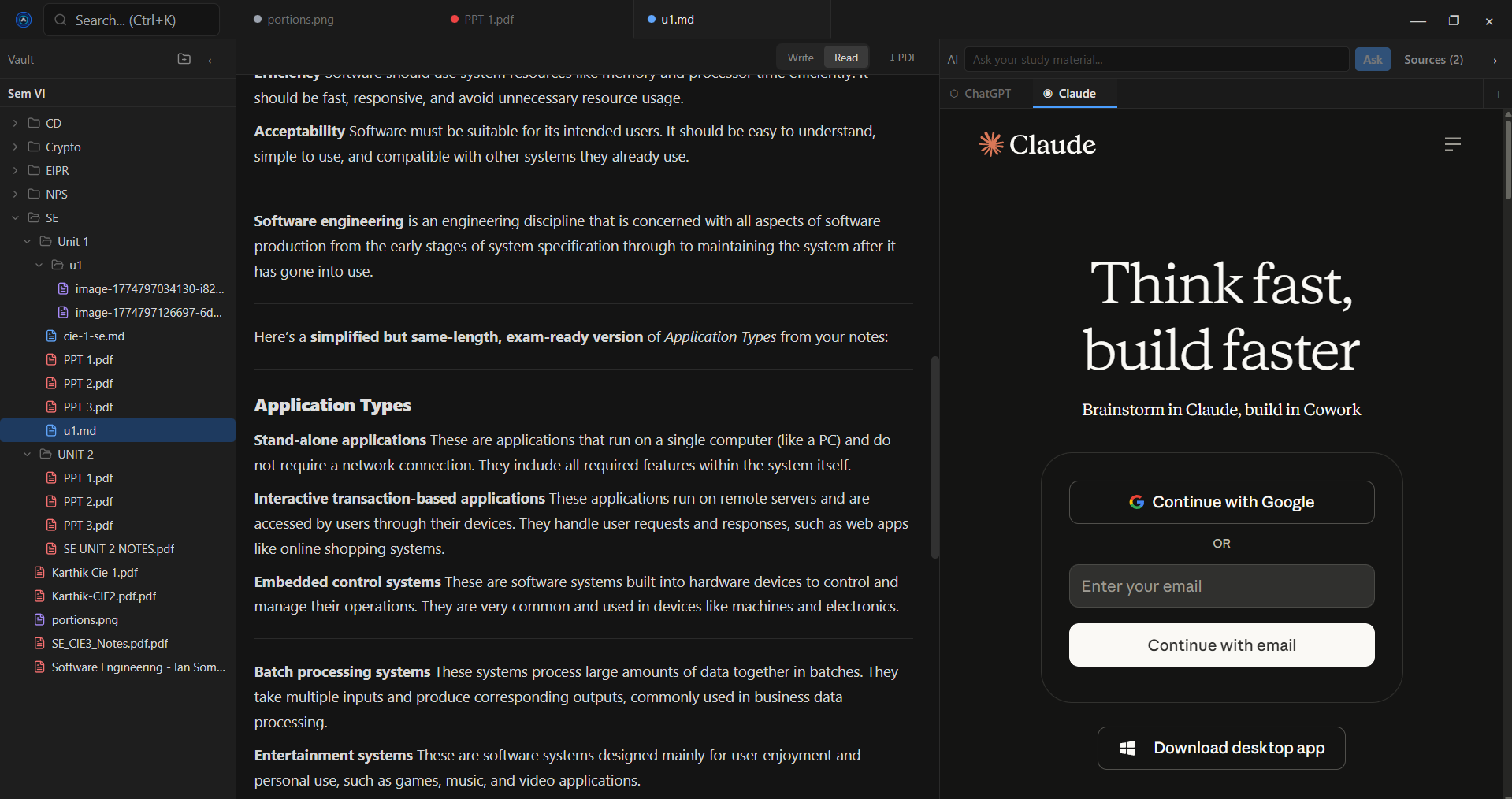Click Download desktop app
The image size is (1512, 799).
[x=1221, y=748]
